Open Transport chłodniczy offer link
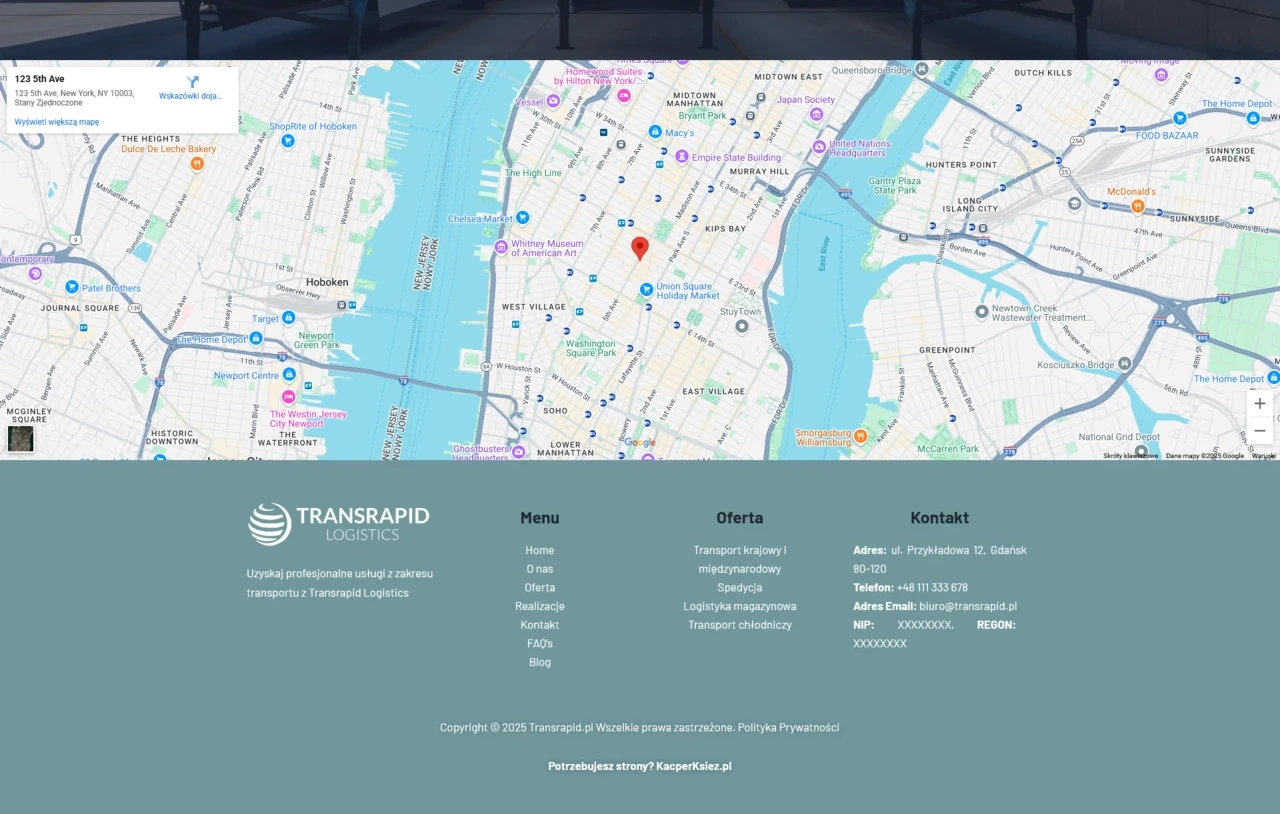1280x814 pixels. 740,625
